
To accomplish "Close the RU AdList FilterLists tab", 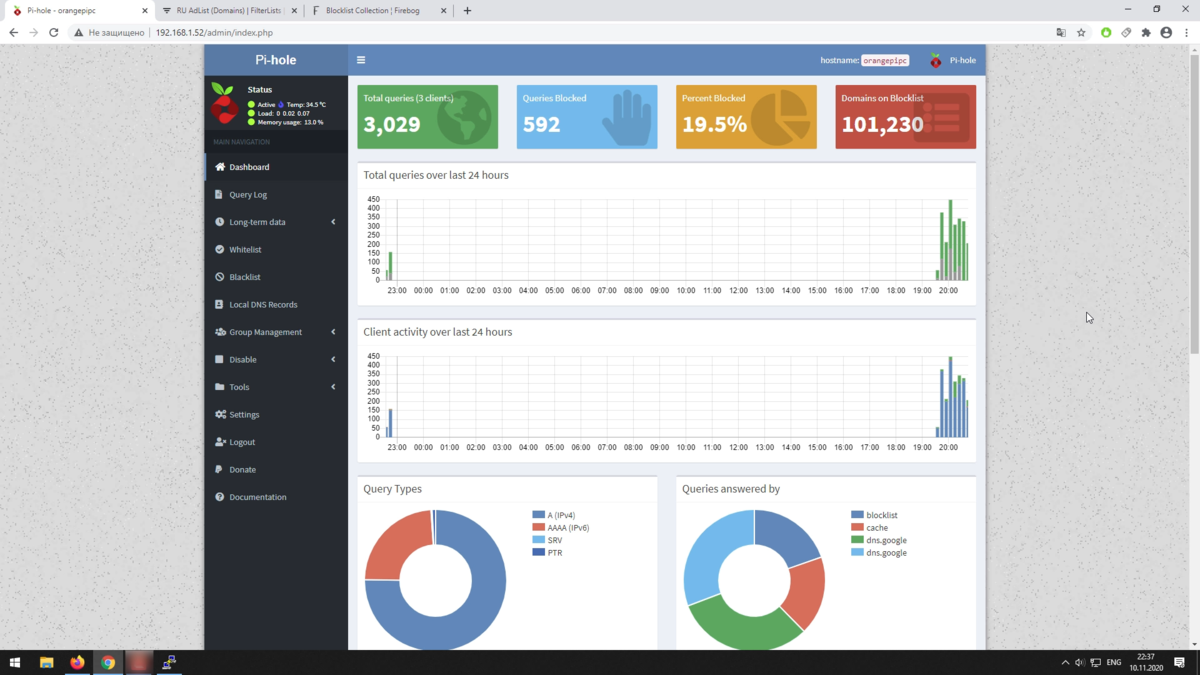I will tap(294, 11).
